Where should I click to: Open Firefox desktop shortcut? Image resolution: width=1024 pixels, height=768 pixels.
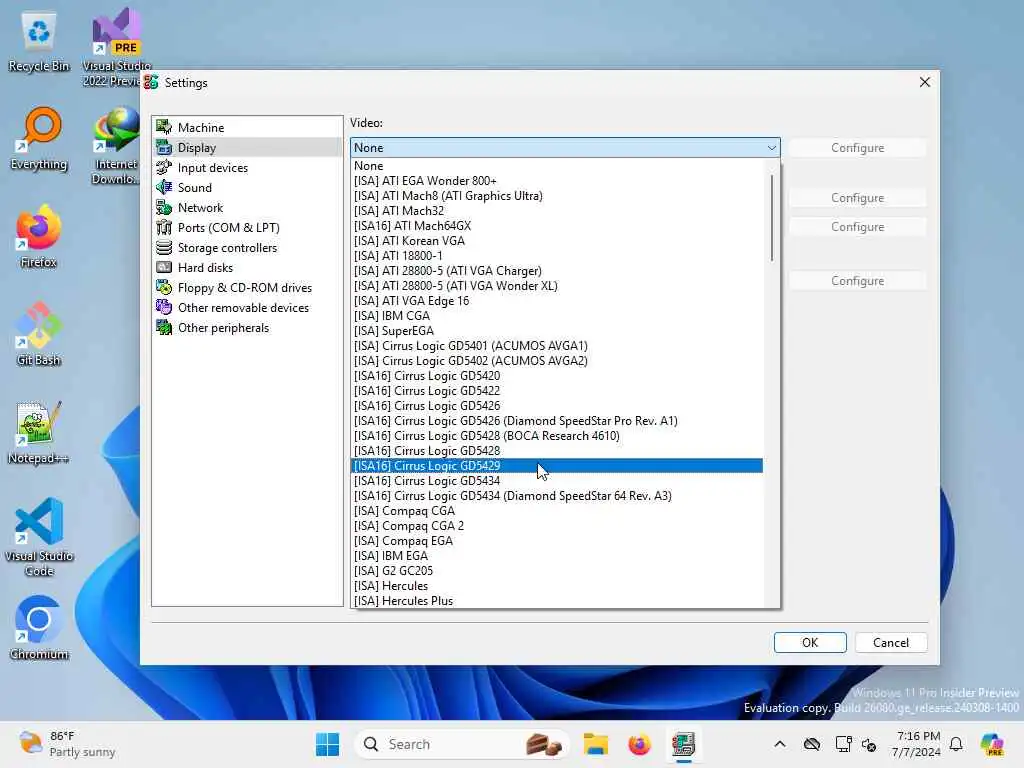[x=39, y=236]
